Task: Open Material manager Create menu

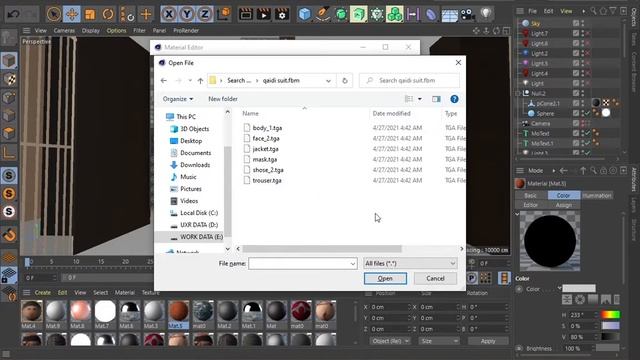Action: [x=42, y=292]
